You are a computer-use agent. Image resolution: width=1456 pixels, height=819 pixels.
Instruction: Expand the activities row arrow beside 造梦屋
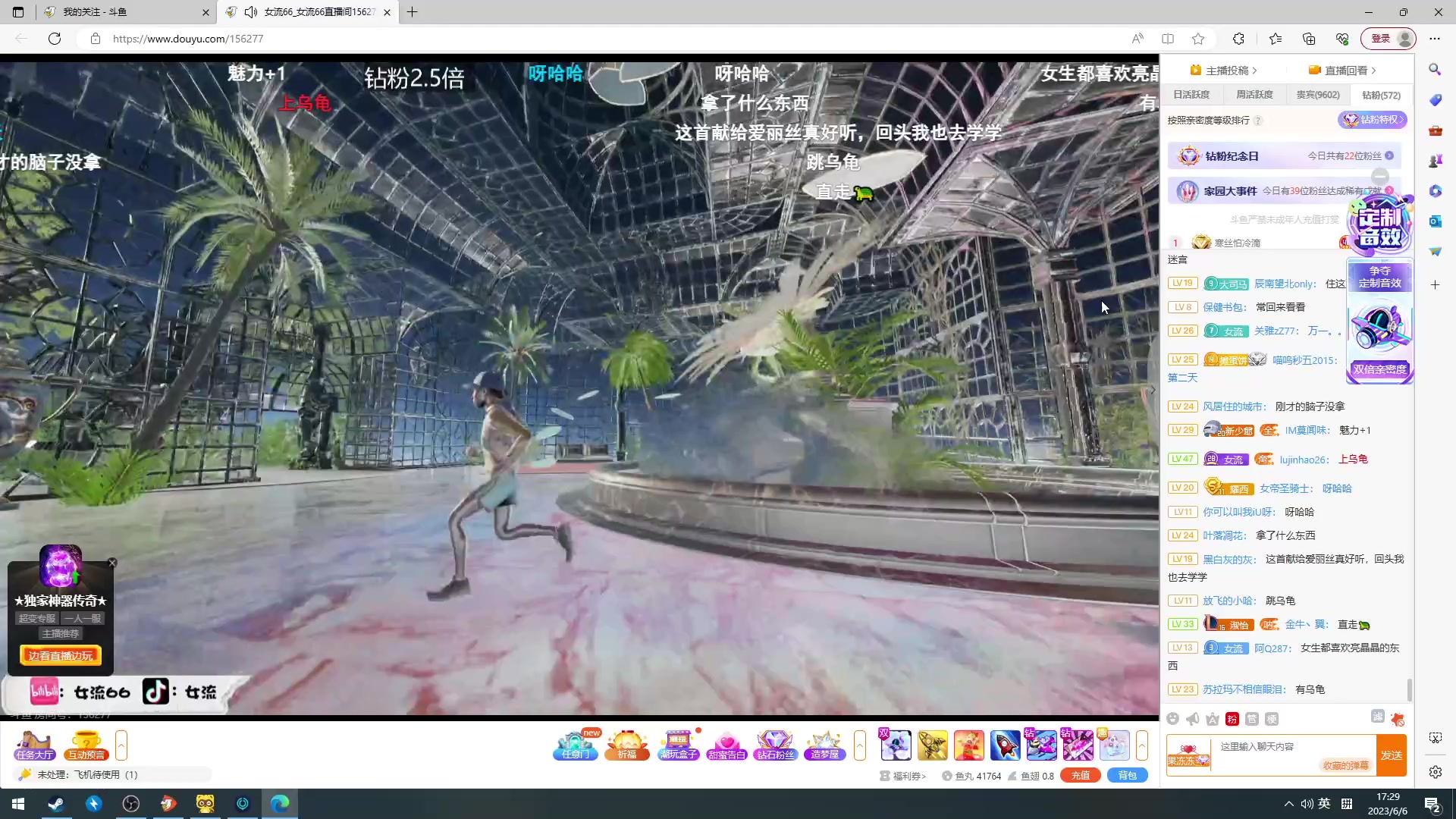[x=860, y=745]
